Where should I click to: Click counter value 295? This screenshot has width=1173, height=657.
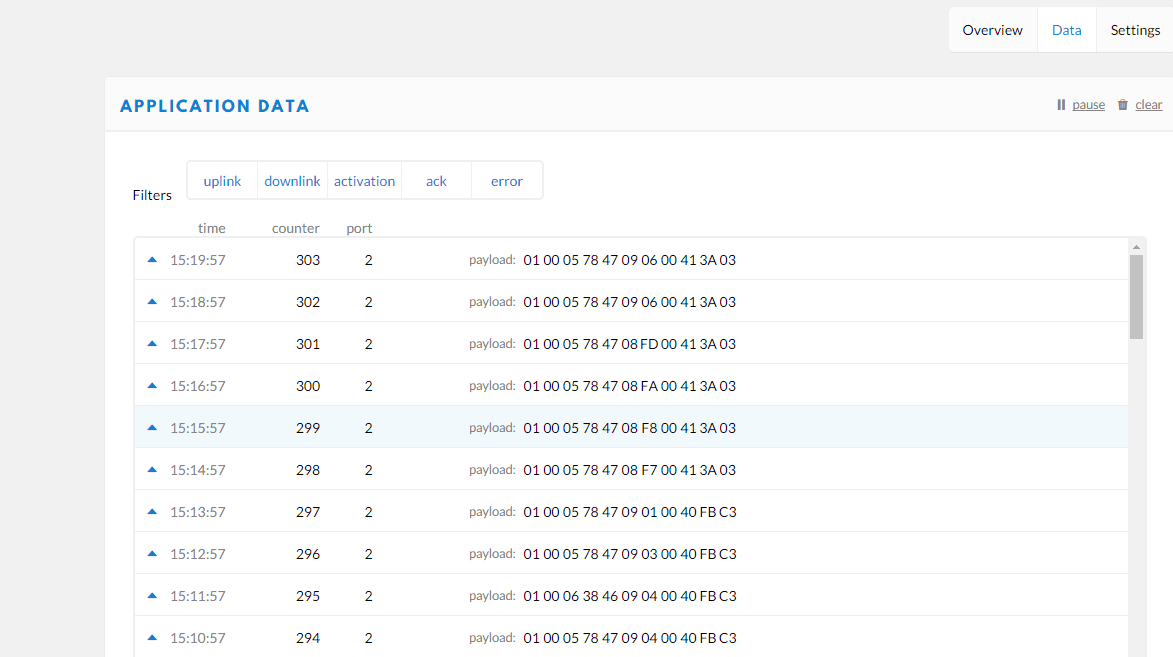click(x=307, y=596)
